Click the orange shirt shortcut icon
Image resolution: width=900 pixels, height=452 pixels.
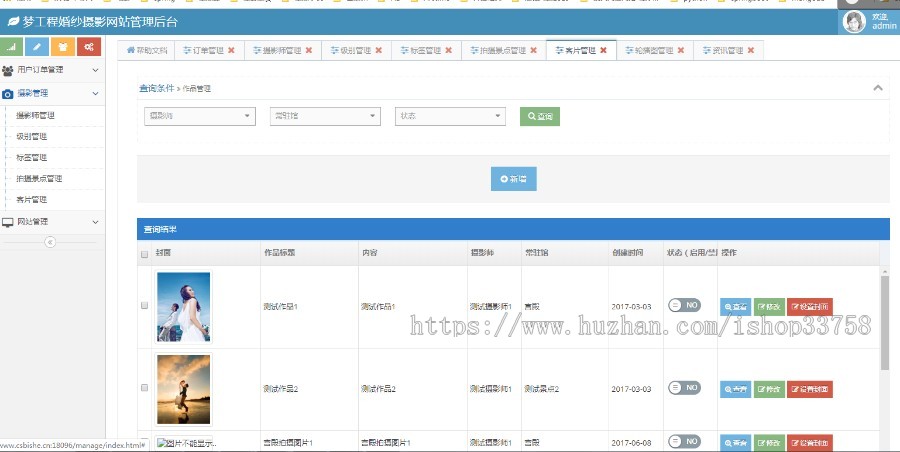pos(63,47)
